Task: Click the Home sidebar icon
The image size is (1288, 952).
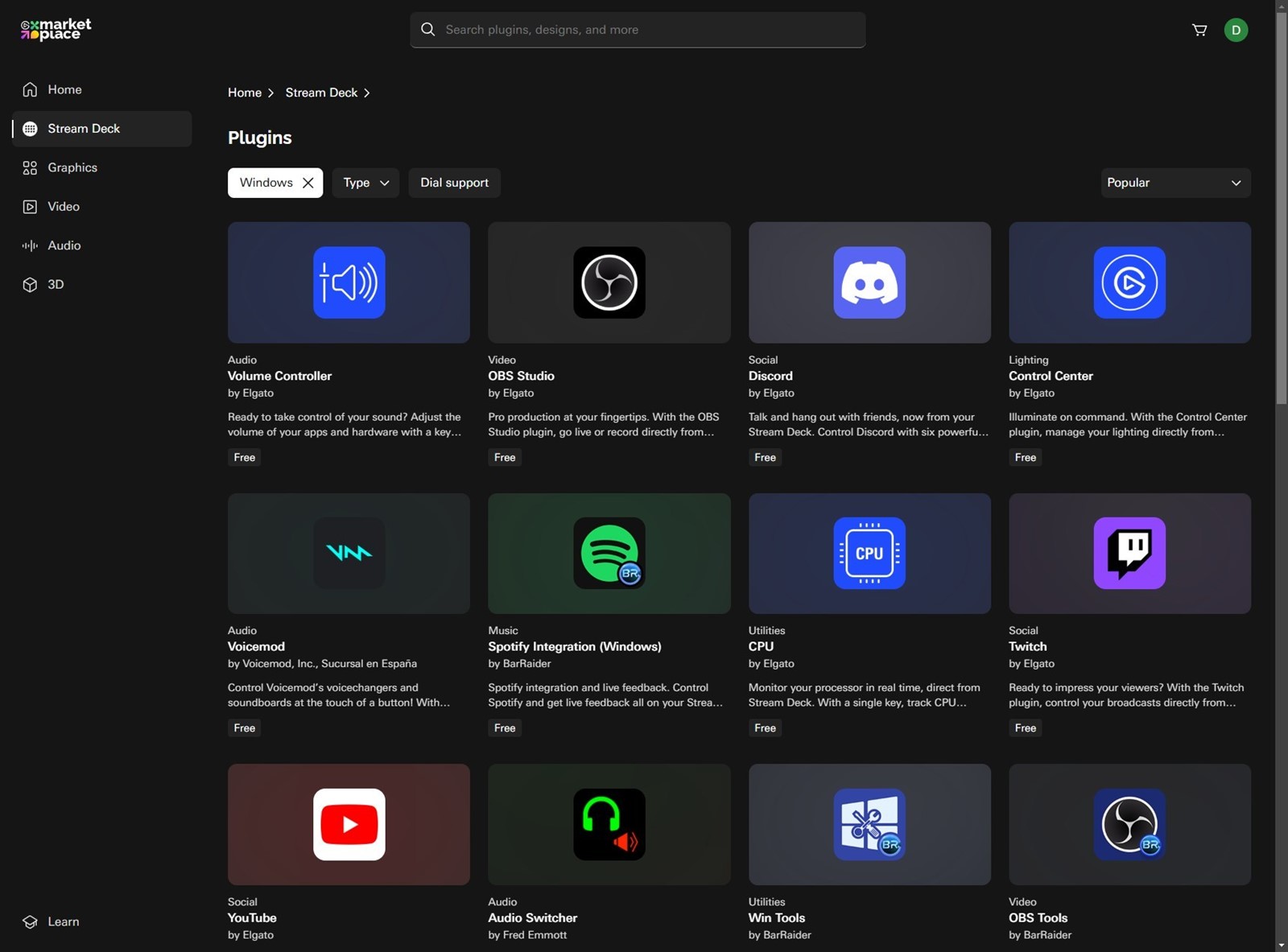Action: [x=30, y=89]
